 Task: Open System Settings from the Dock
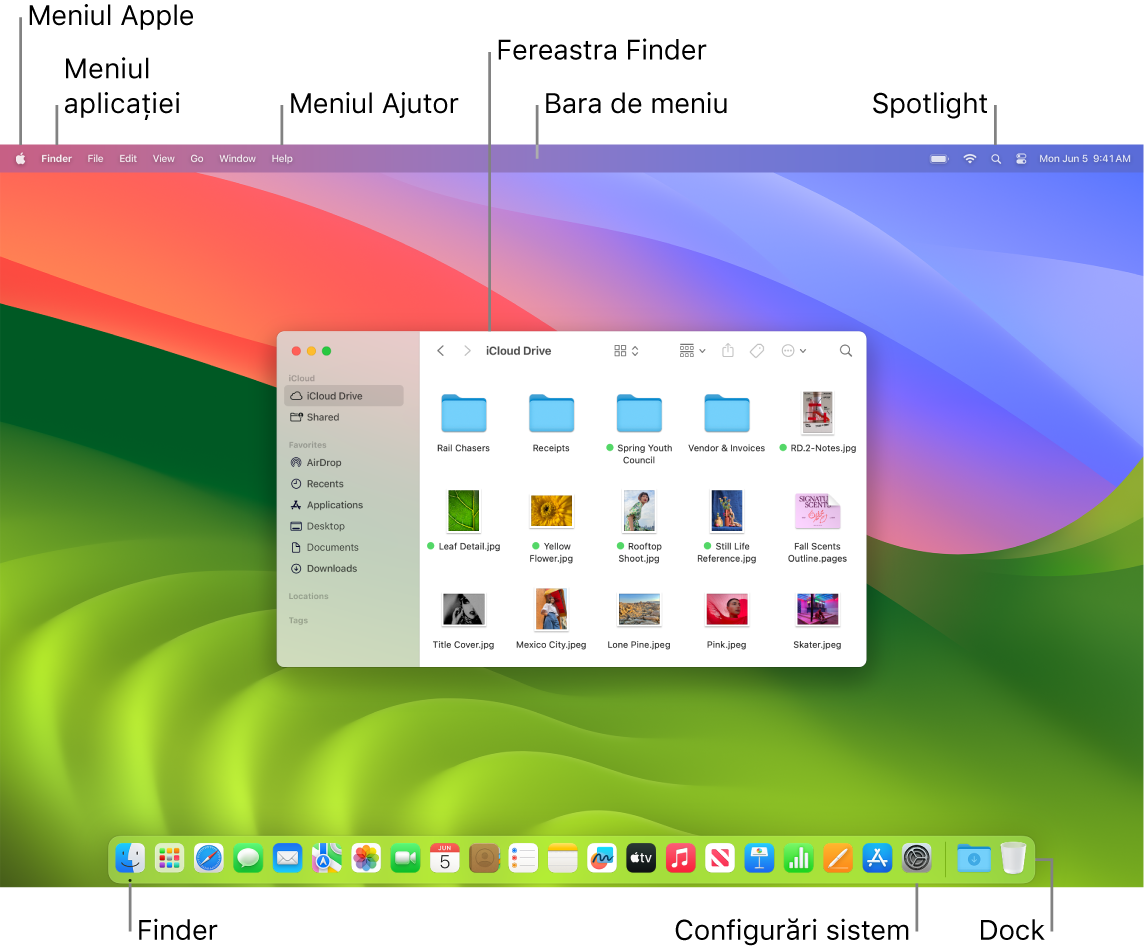tap(917, 858)
